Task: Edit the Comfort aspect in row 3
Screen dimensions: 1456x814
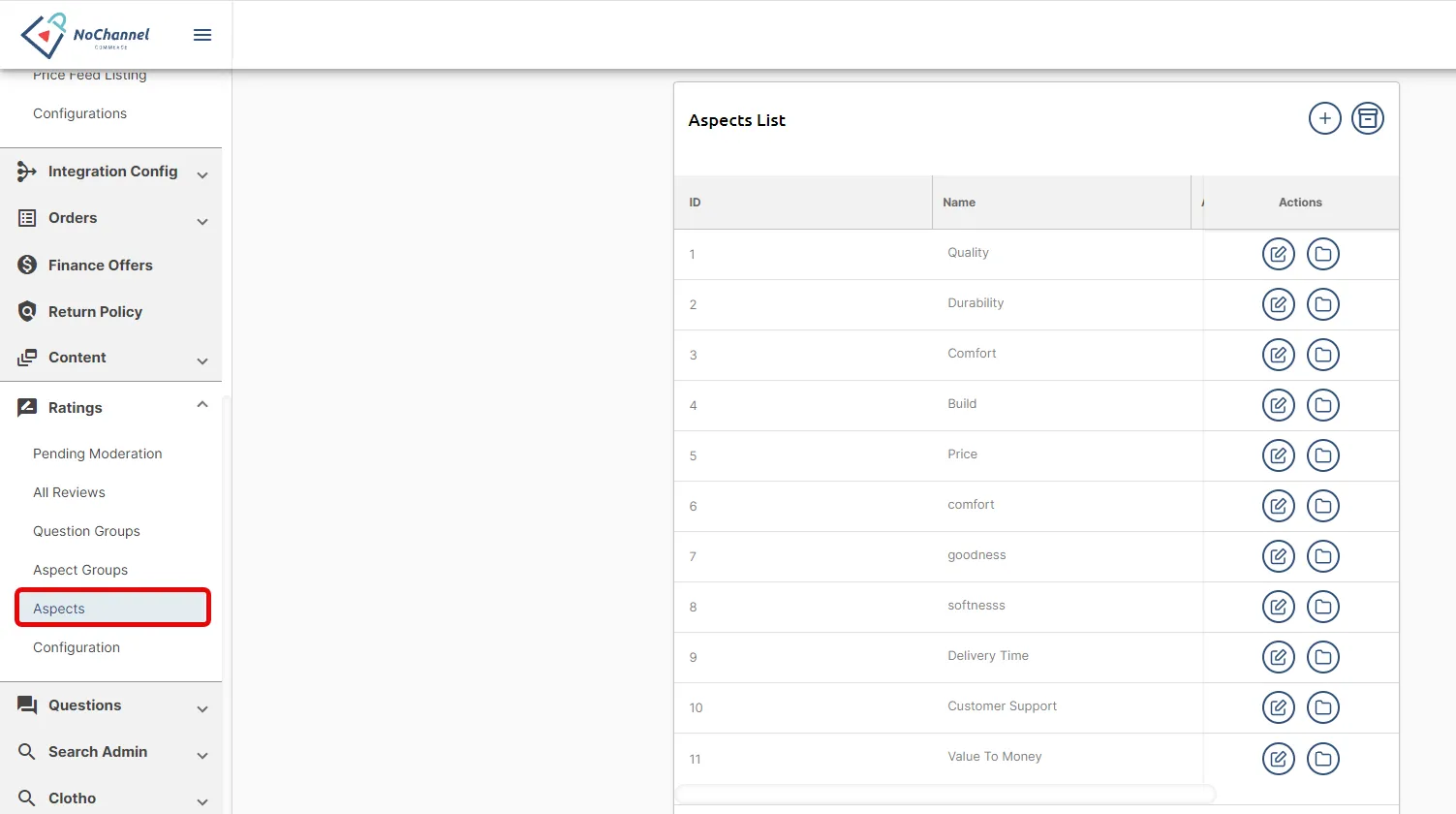Action: click(1278, 355)
